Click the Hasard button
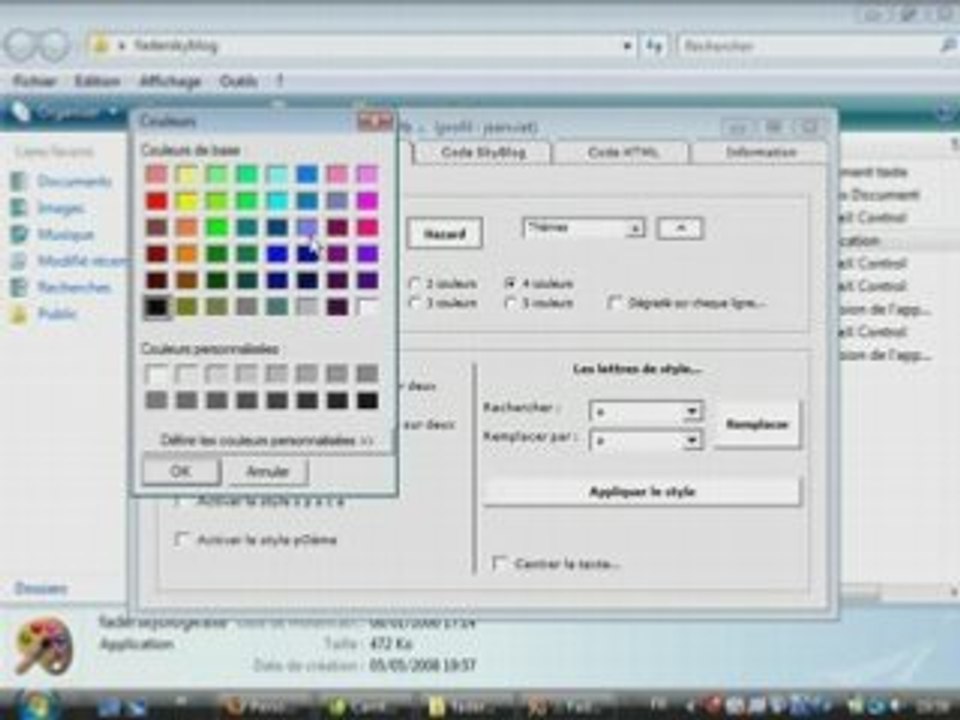Image resolution: width=960 pixels, height=720 pixels. click(445, 234)
